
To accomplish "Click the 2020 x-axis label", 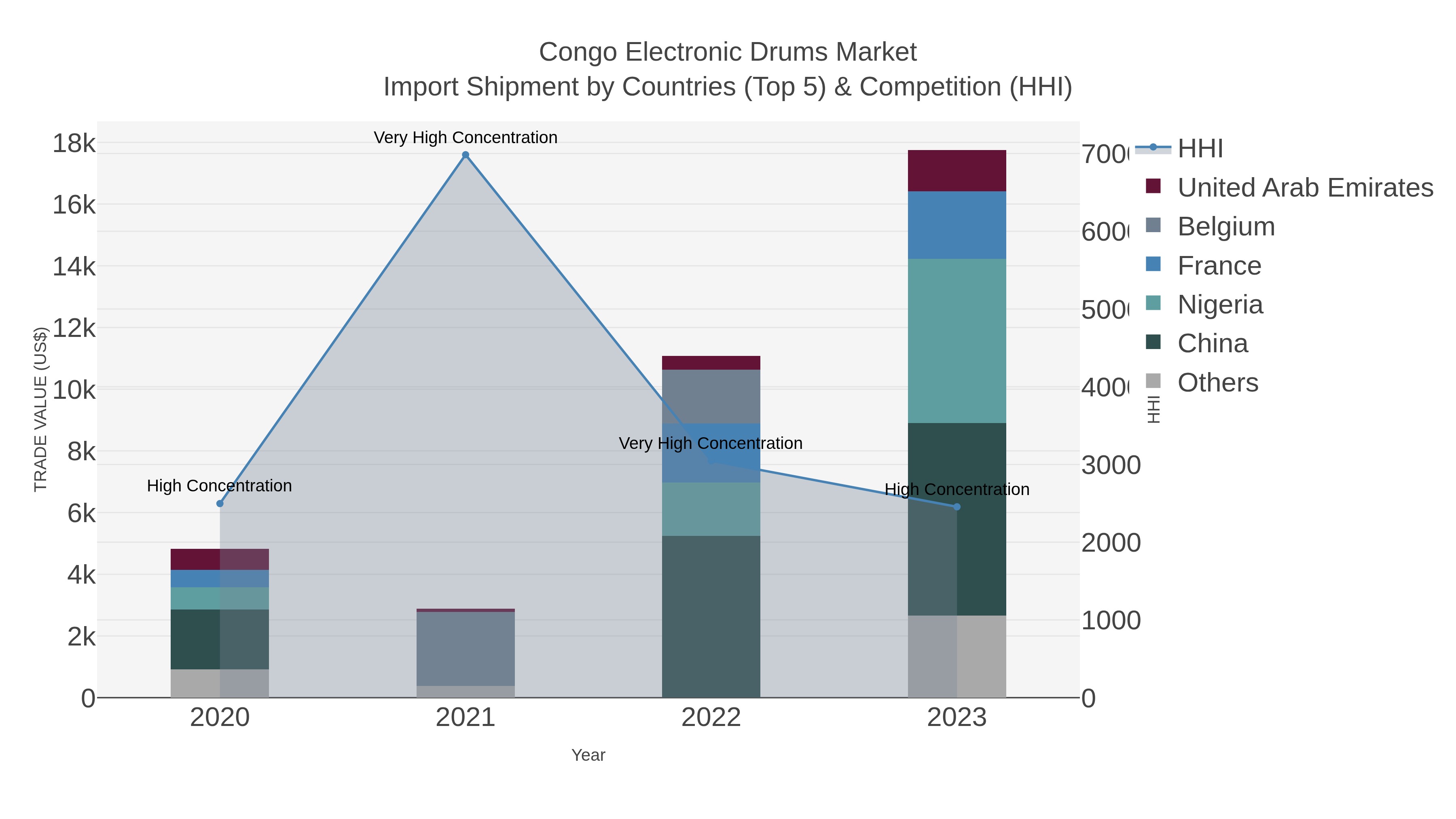I will click(x=220, y=718).
